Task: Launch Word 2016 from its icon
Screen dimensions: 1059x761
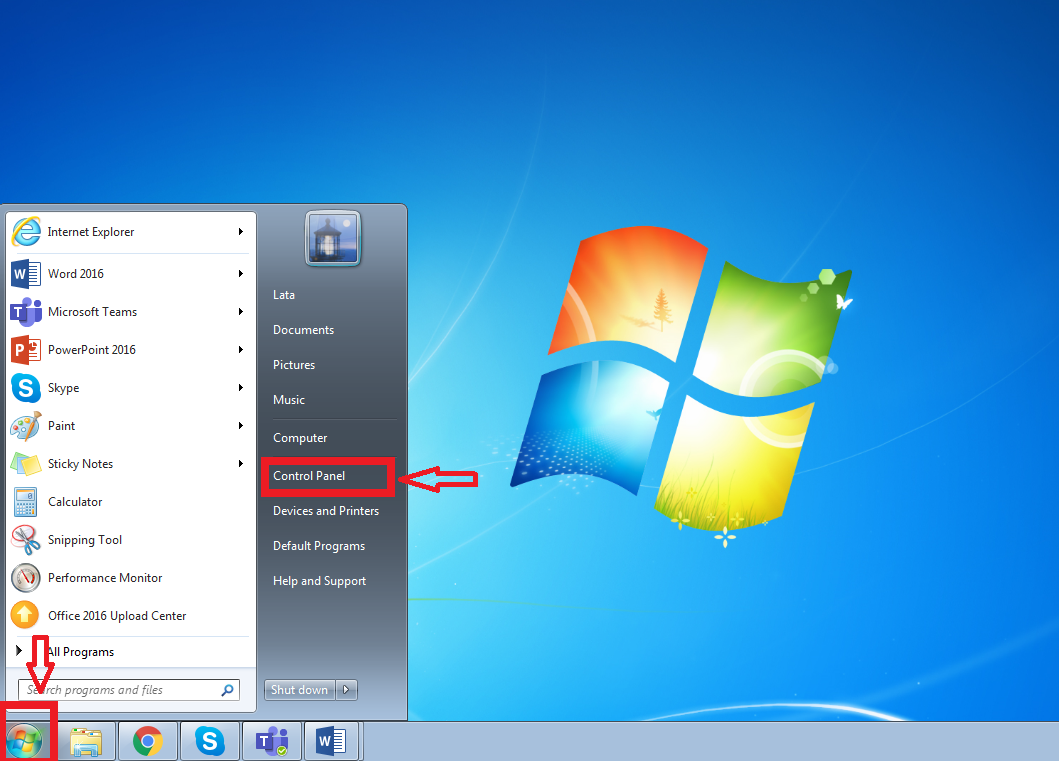Action: click(x=26, y=273)
